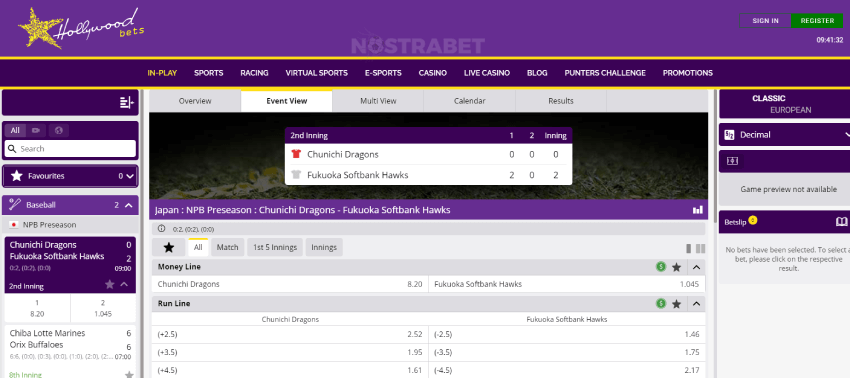
Task: Open LIVE CASINO in the navigation
Action: pyautogui.click(x=487, y=73)
